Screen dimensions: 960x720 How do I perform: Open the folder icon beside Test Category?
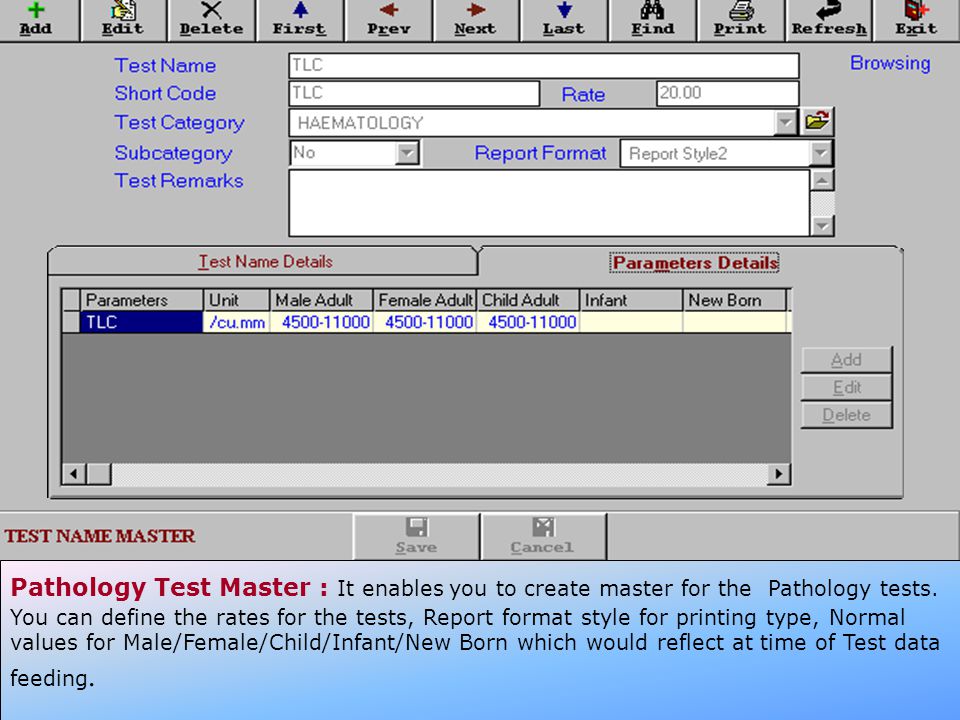tap(817, 121)
